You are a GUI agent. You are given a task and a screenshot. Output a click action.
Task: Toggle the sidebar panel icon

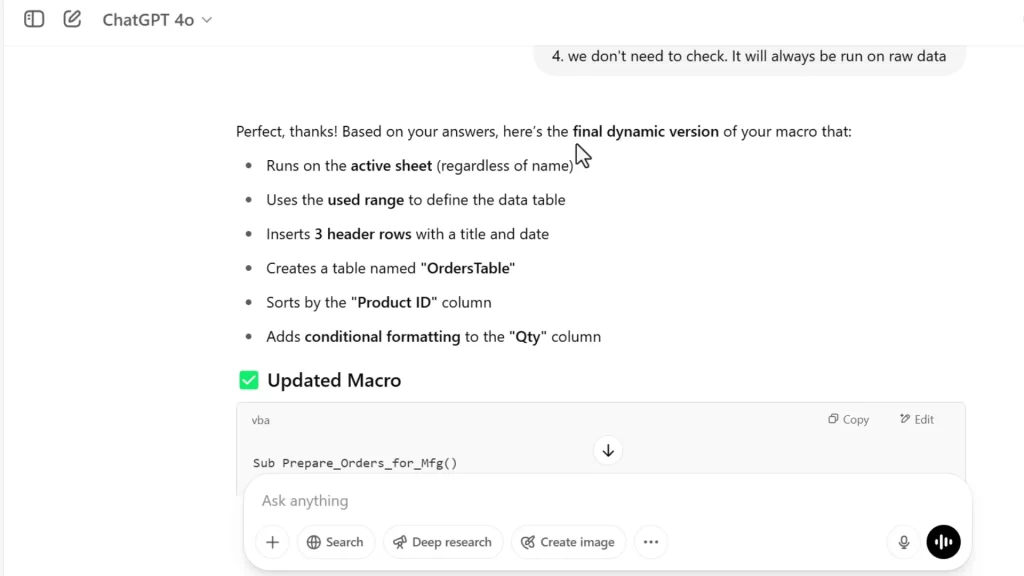point(34,19)
